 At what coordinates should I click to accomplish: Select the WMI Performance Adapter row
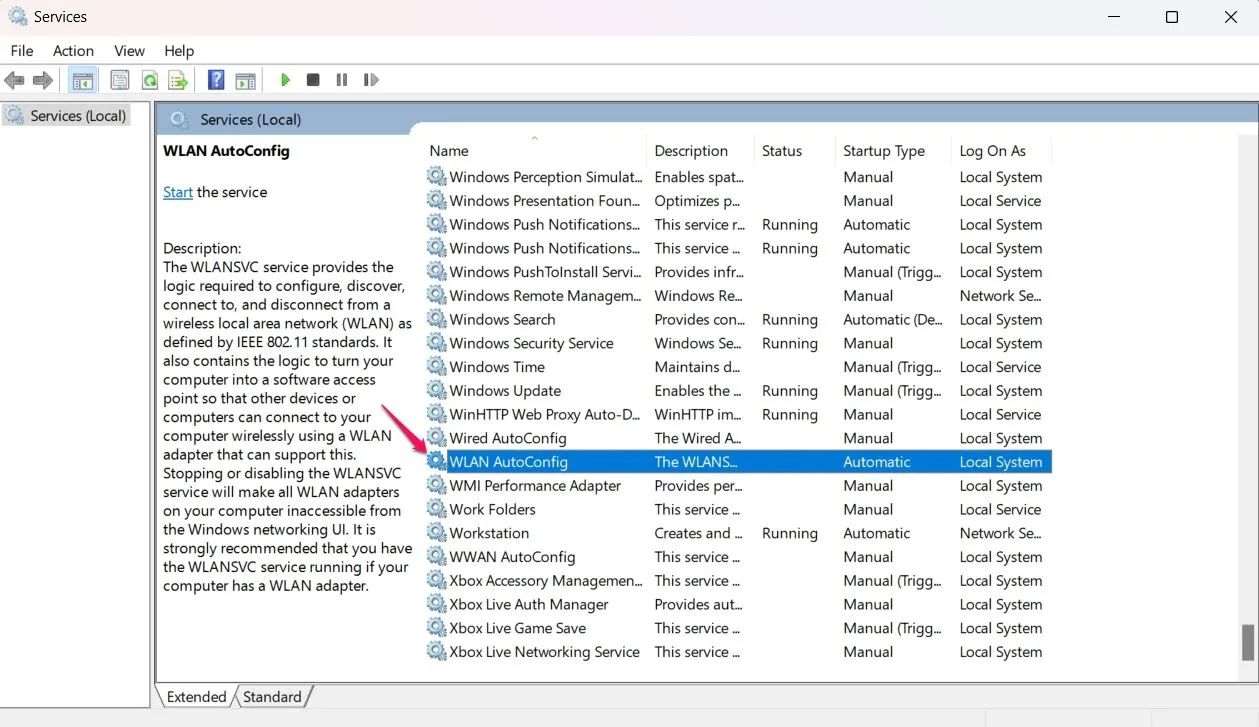[738, 486]
